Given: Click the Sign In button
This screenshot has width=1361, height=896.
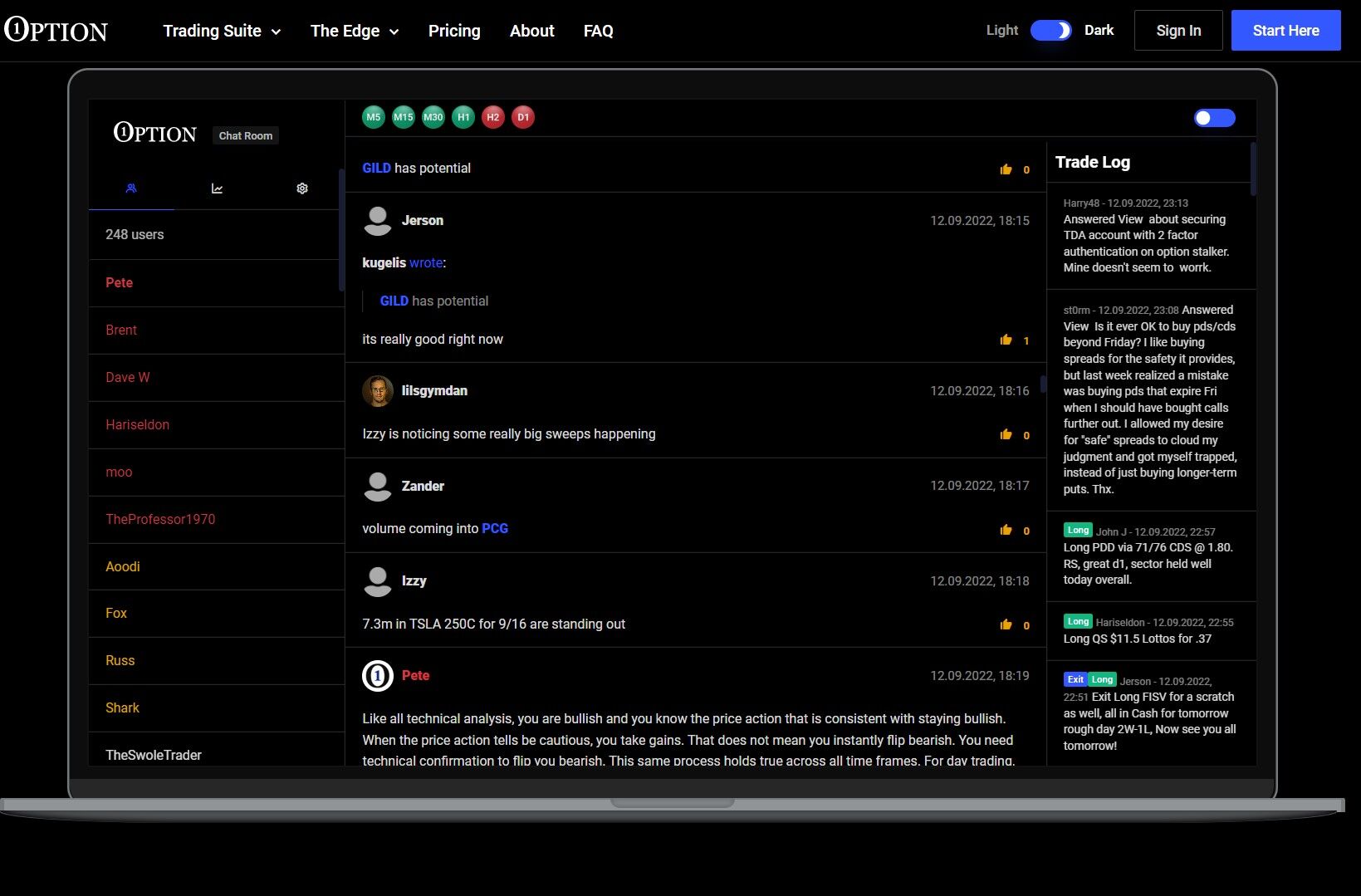Looking at the screenshot, I should point(1178,31).
